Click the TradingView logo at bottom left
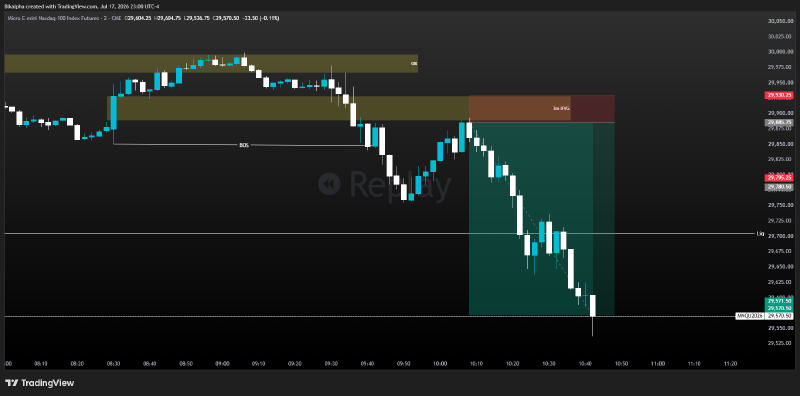Image resolution: width=800 pixels, height=396 pixels. coord(39,383)
